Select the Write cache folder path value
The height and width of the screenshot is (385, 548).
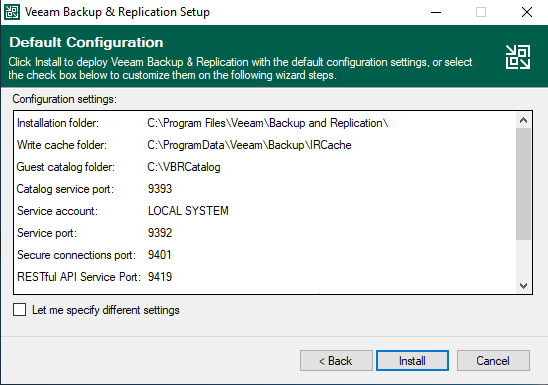tap(249, 145)
